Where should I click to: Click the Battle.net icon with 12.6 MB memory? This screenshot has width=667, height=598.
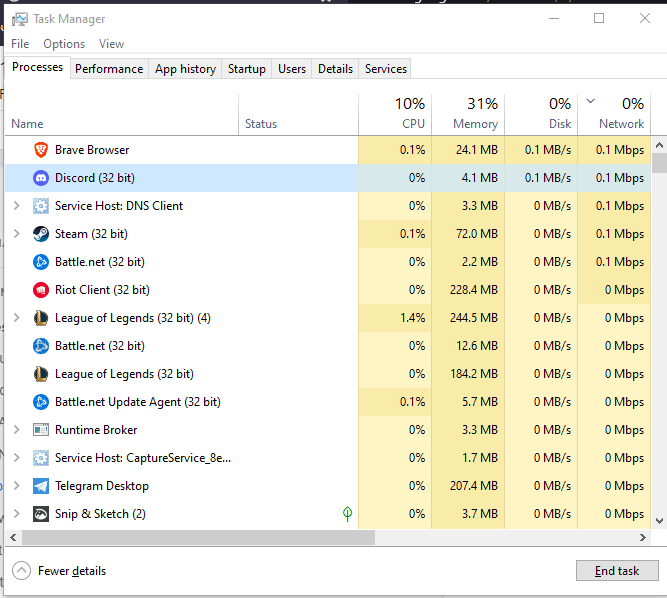(41, 346)
